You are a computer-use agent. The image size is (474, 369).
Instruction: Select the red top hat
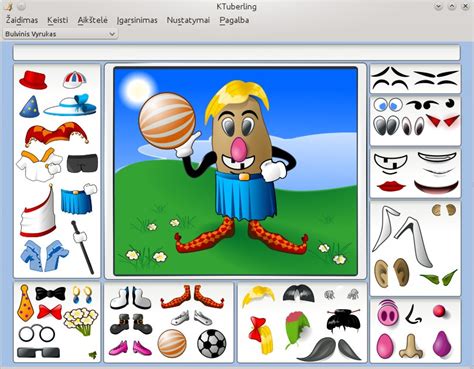[33, 80]
